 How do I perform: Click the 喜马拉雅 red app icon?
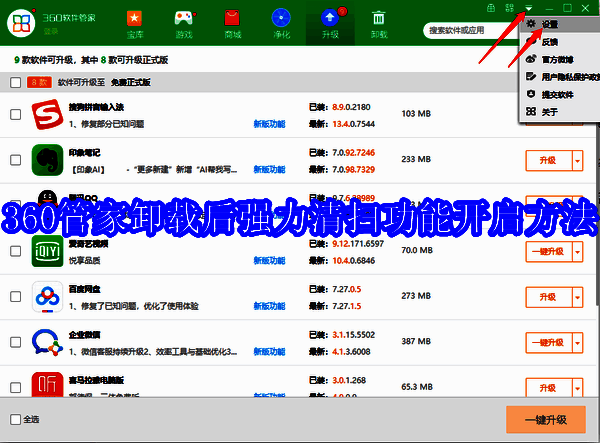(x=47, y=384)
